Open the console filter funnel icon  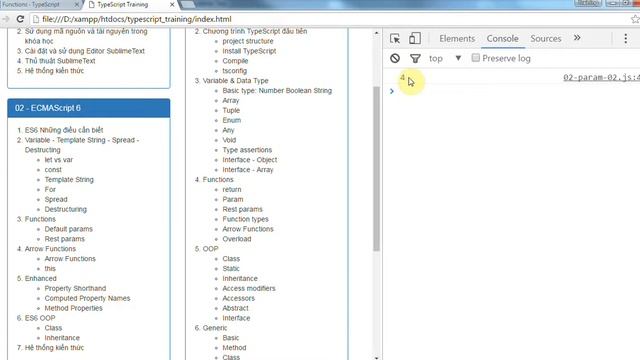pyautogui.click(x=415, y=58)
